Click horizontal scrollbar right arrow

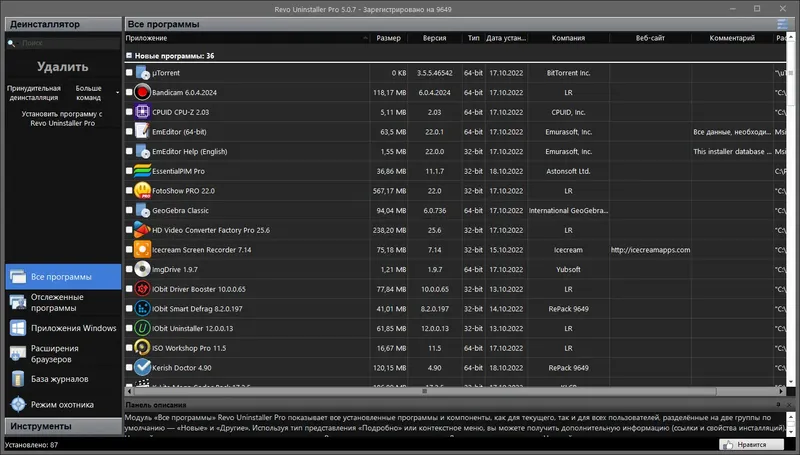(782, 391)
